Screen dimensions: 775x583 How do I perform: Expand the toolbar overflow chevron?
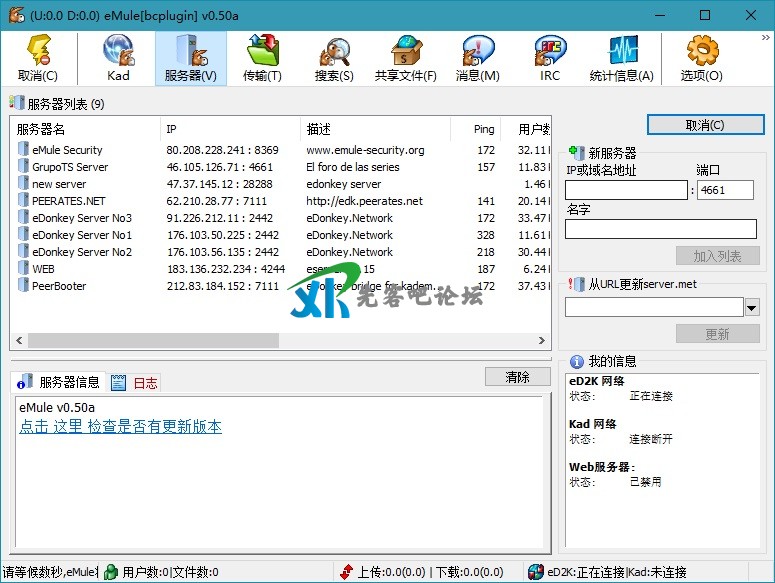pyautogui.click(x=765, y=37)
